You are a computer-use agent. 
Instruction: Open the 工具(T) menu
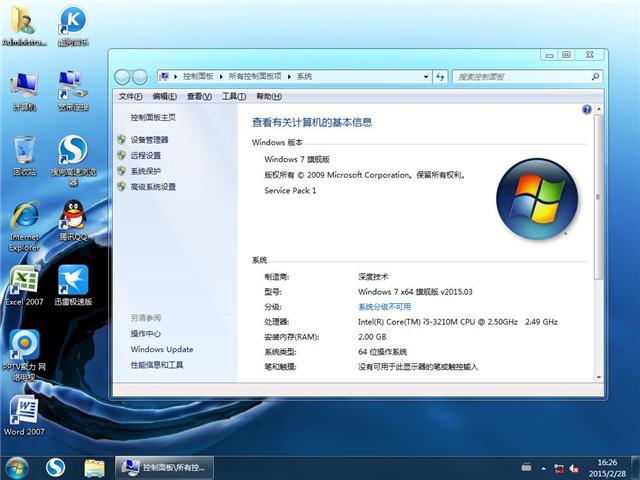click(233, 96)
